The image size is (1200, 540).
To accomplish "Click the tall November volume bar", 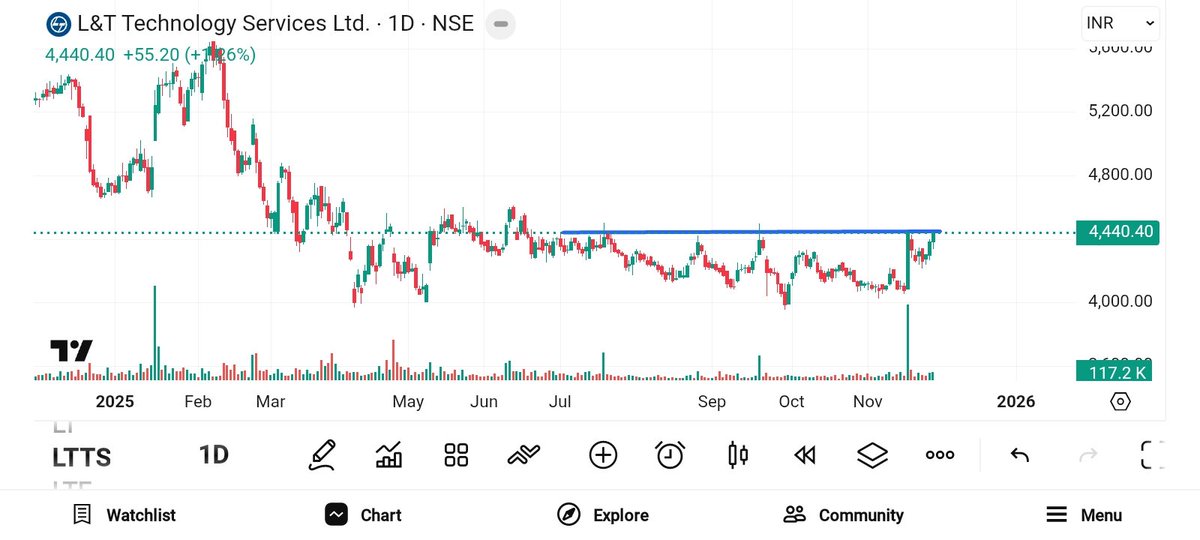I will pos(907,342).
